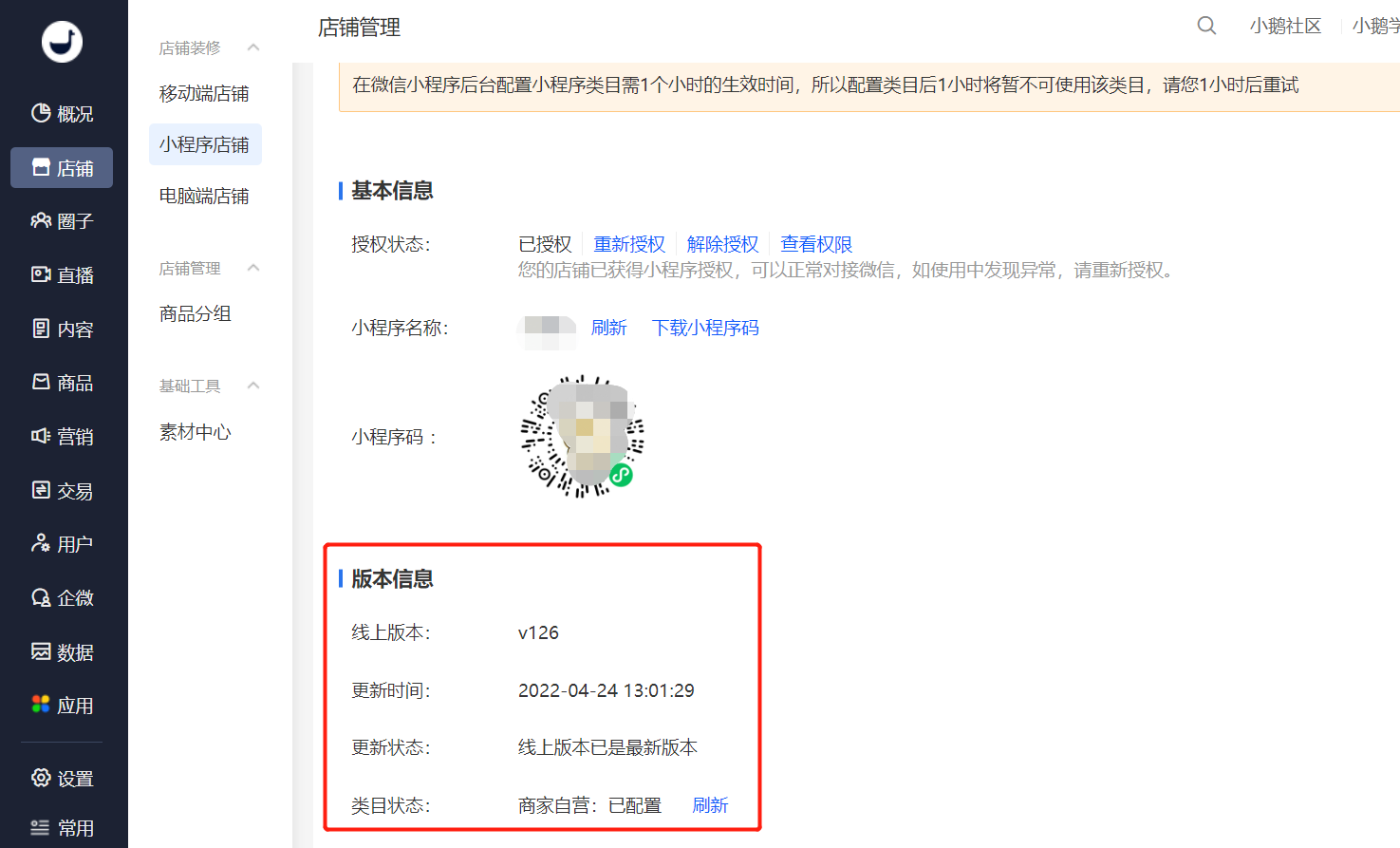The height and width of the screenshot is (848, 1400).
Task: Open the 概况 overview icon in sidebar
Action: click(41, 113)
